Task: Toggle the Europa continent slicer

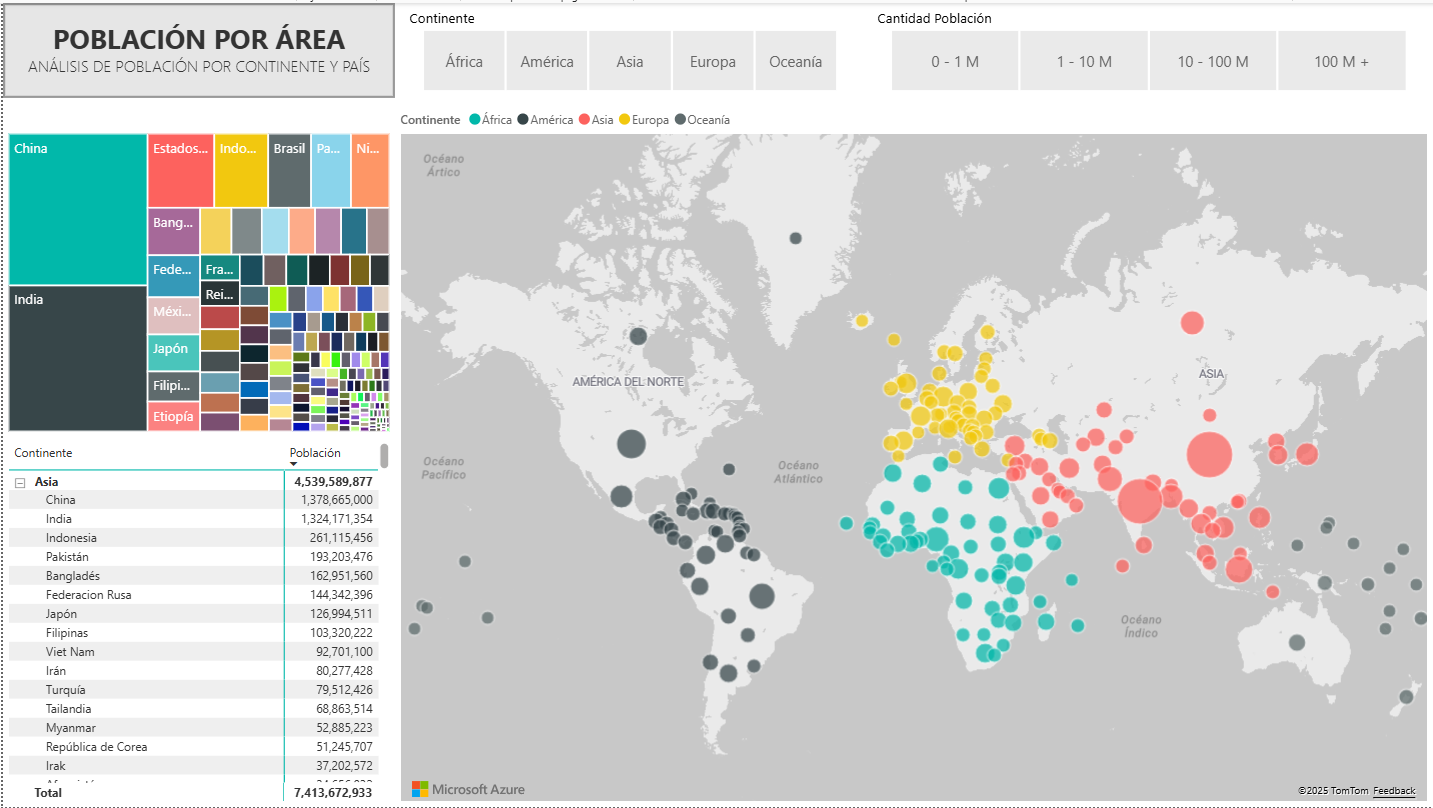Action: pyautogui.click(x=712, y=61)
